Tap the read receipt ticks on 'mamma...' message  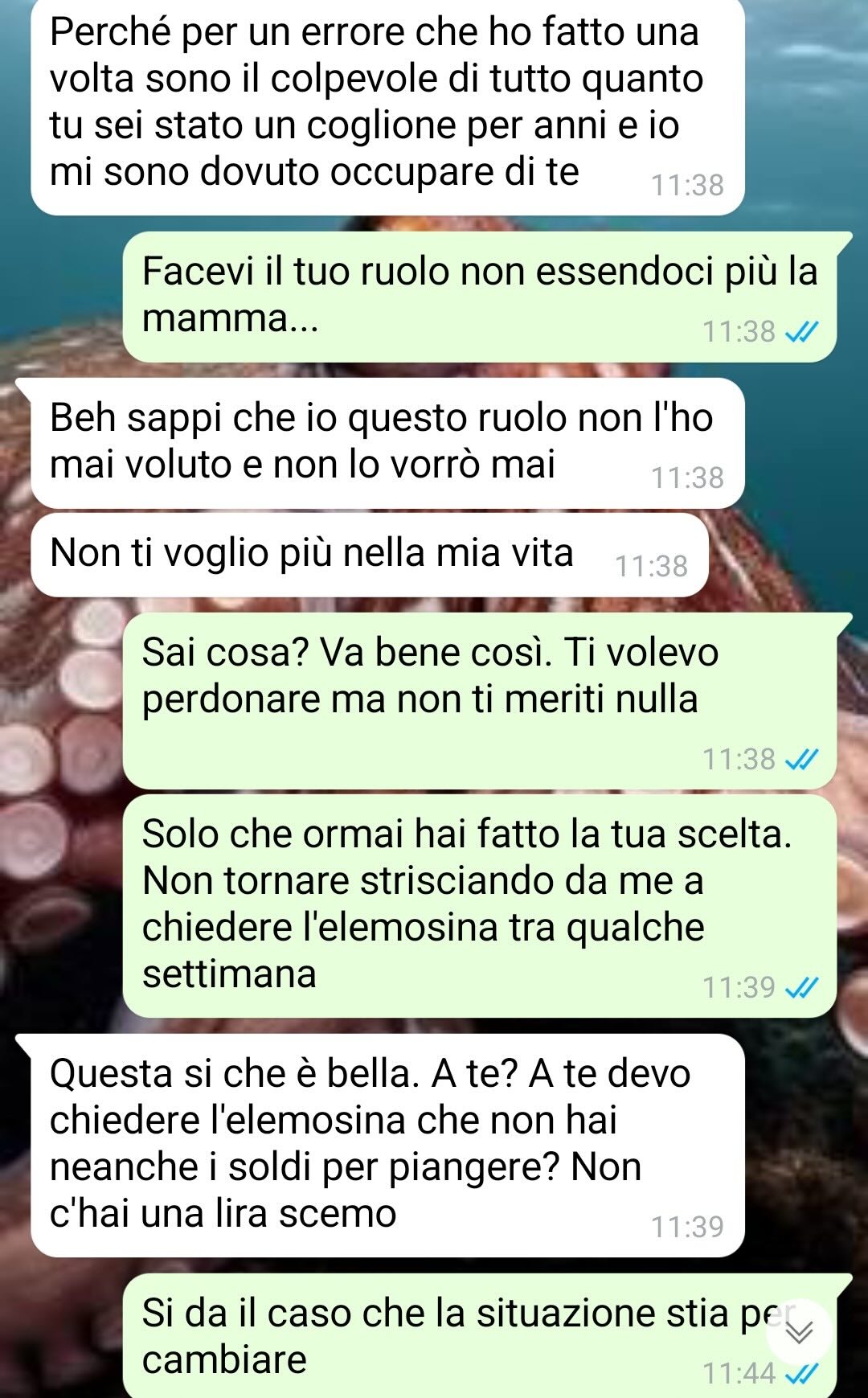(x=801, y=331)
